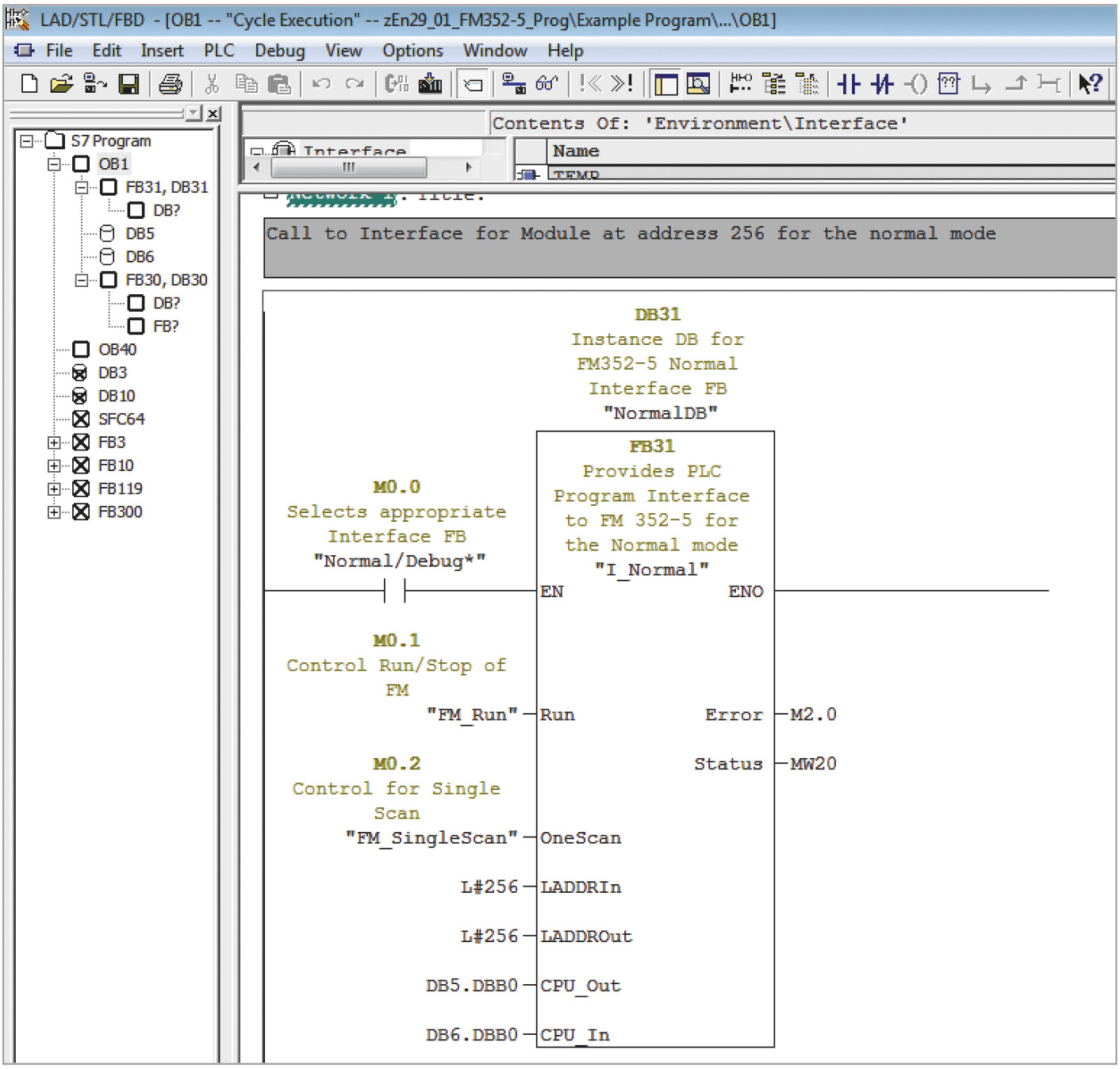1120x1069 pixels.
Task: Open the Window menu
Action: click(495, 51)
